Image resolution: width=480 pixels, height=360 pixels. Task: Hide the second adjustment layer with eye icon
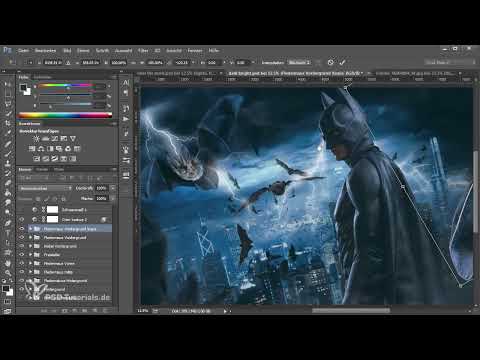[x=22, y=219]
